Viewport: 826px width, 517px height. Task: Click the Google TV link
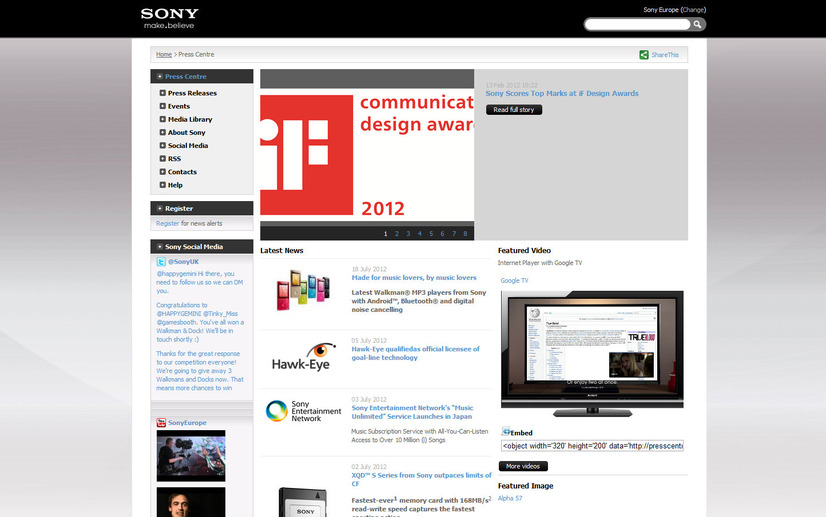tap(514, 280)
